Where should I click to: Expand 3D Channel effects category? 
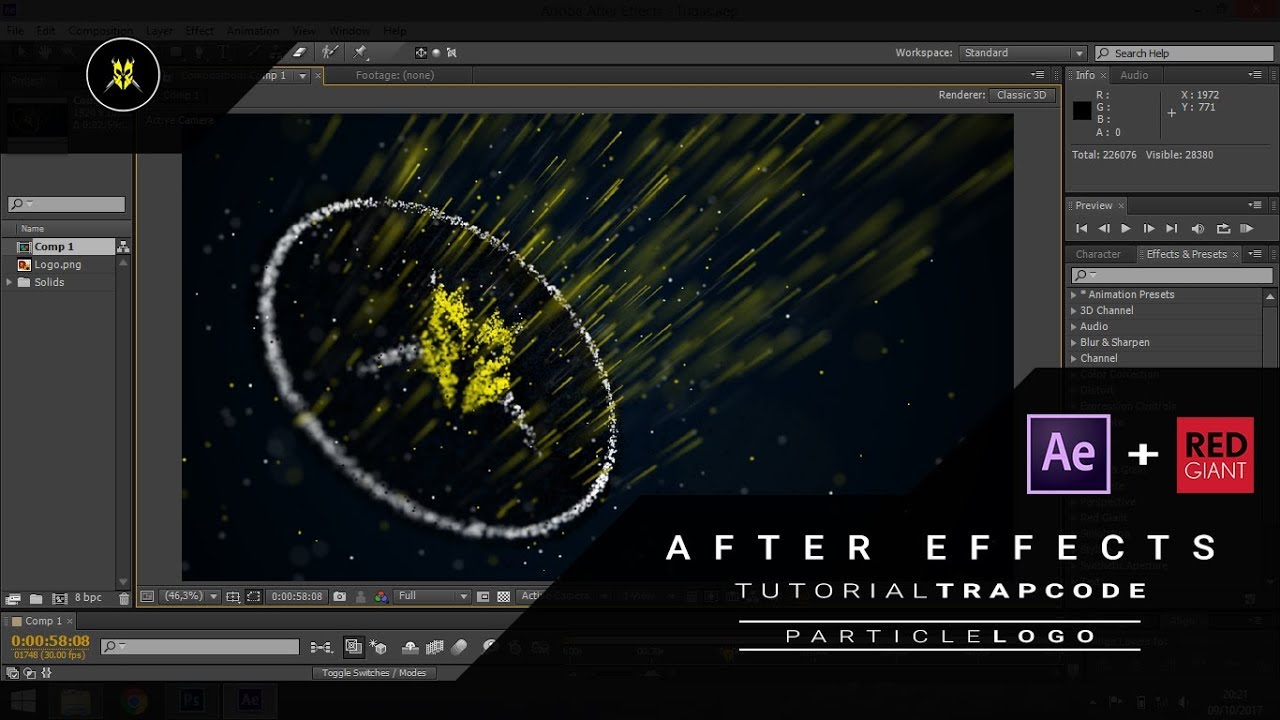[1074, 311]
